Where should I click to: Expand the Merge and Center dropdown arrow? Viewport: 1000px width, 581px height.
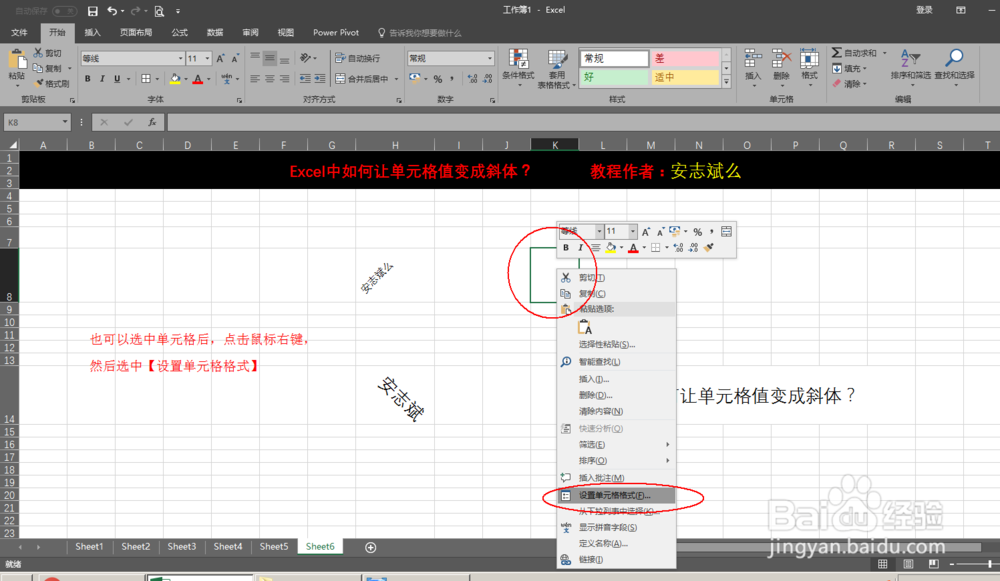[x=397, y=77]
